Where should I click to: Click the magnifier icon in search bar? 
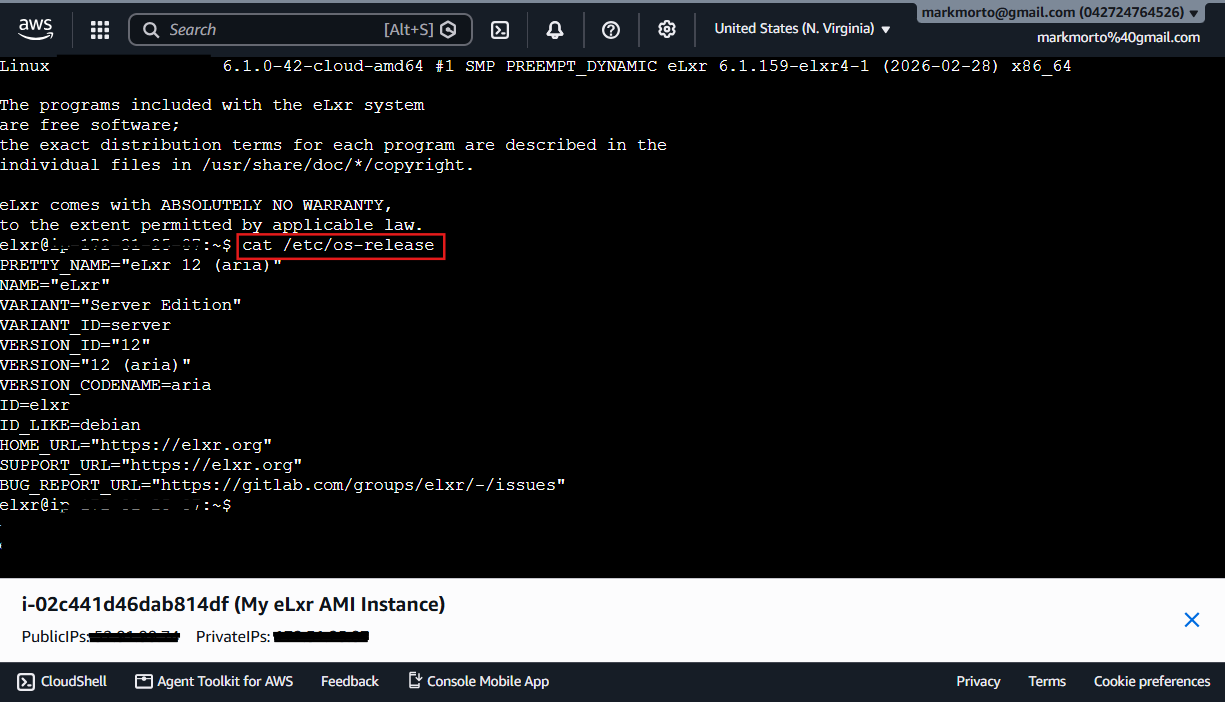[152, 30]
